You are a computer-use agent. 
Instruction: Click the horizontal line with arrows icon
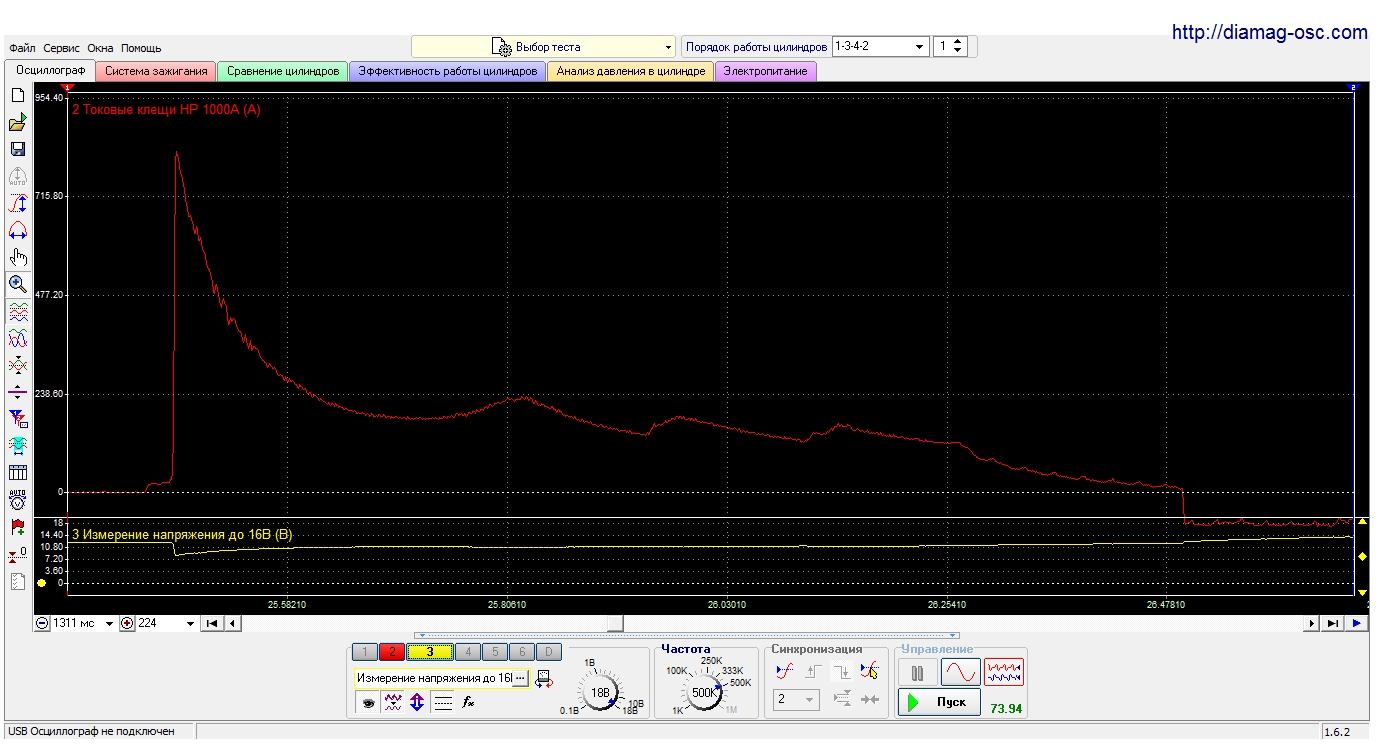(x=17, y=392)
